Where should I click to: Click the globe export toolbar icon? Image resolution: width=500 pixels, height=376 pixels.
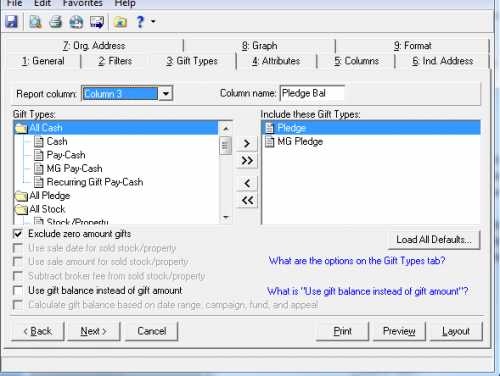(x=76, y=22)
